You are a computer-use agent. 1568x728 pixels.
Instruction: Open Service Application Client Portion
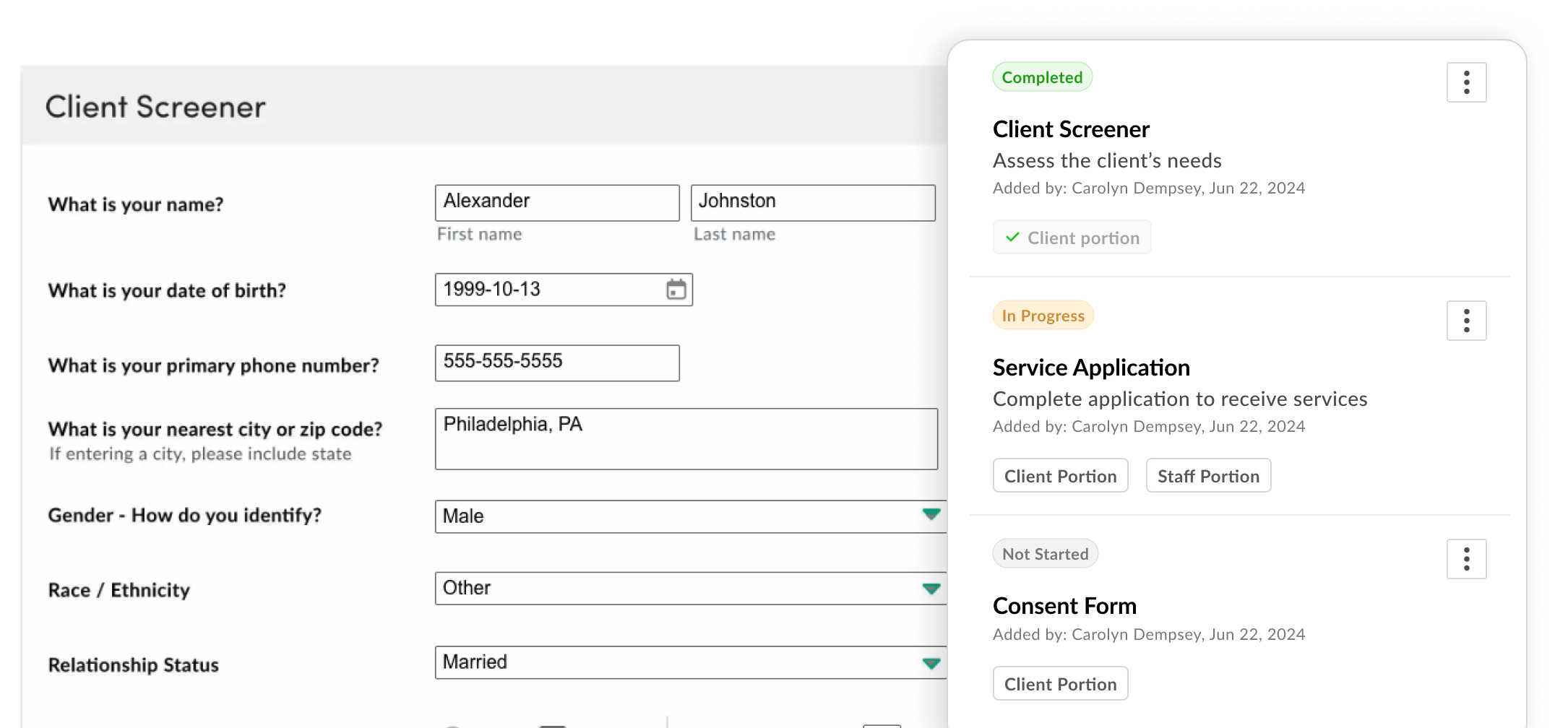(x=1060, y=476)
